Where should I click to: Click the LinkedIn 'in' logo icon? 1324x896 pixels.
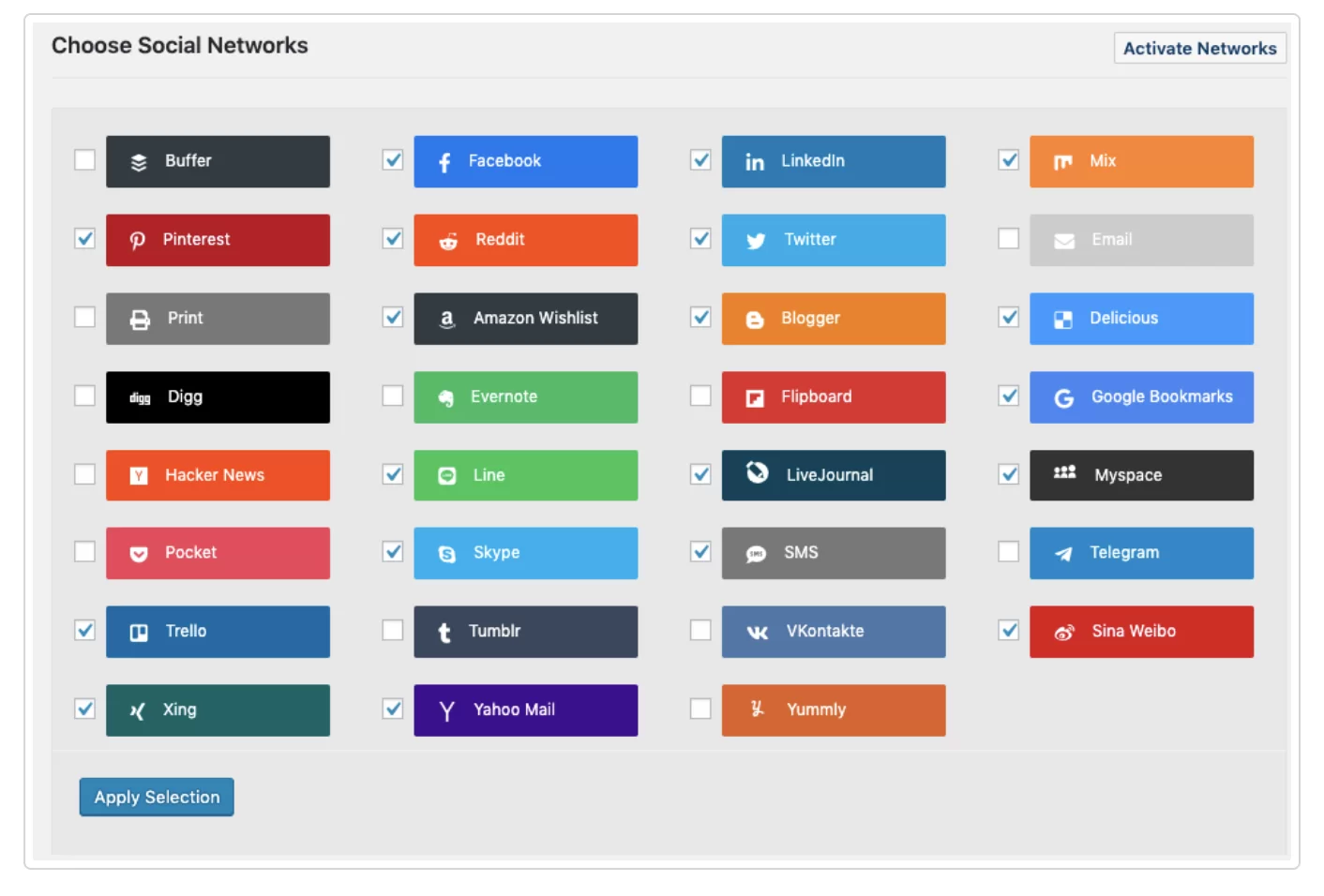[755, 162]
